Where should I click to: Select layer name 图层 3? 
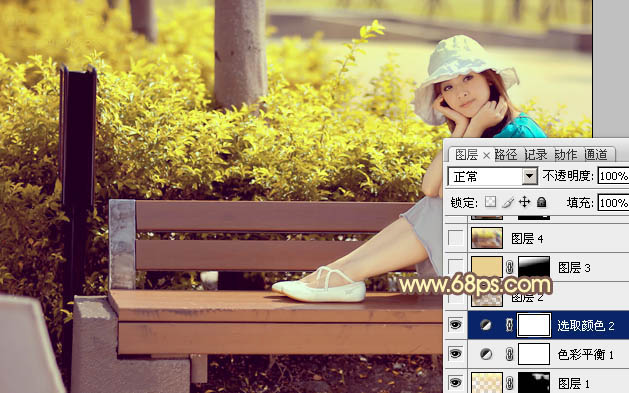coord(574,267)
